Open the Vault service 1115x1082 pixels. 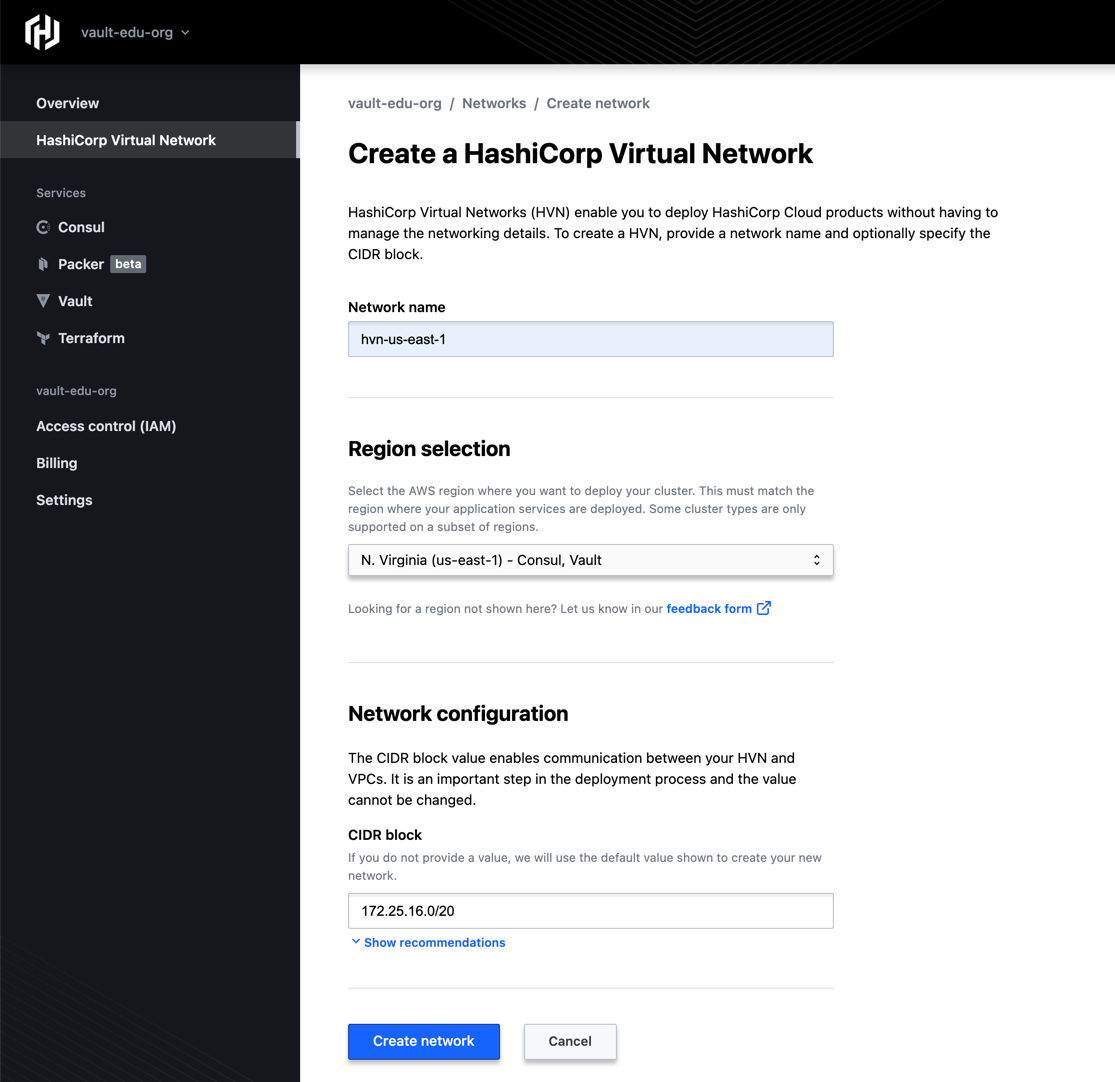[75, 301]
